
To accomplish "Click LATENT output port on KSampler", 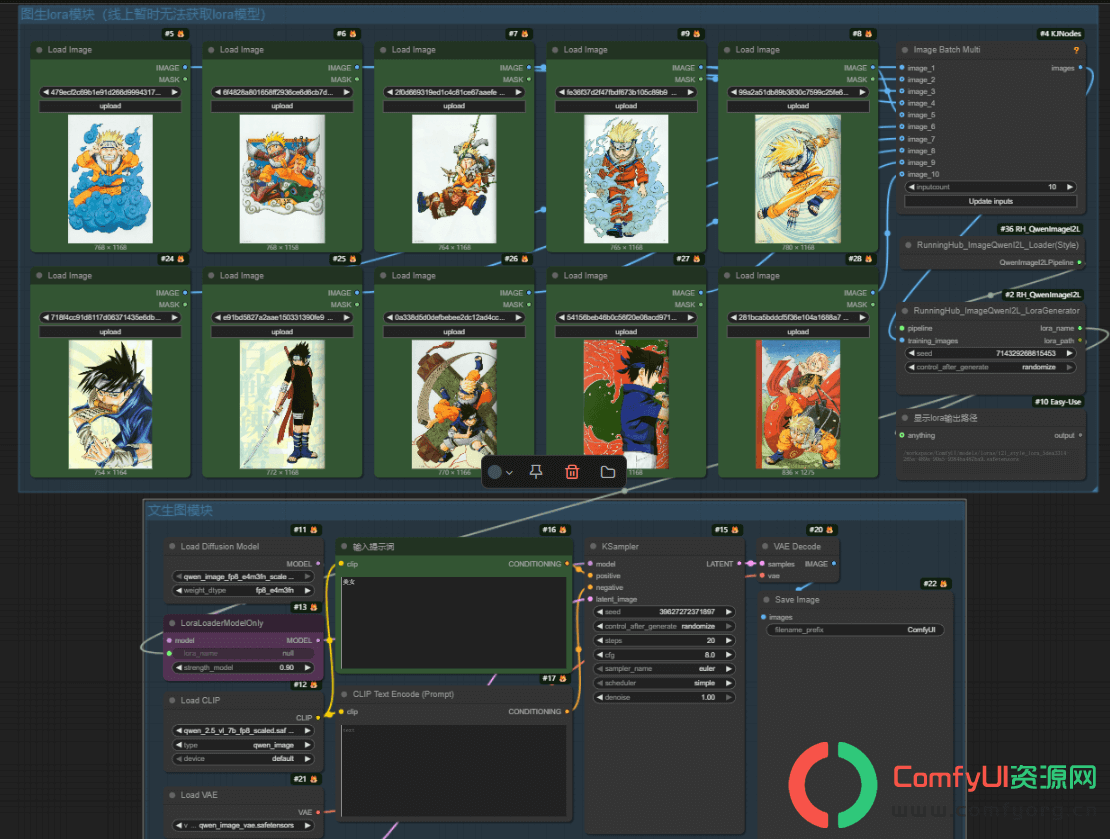I will [739, 564].
